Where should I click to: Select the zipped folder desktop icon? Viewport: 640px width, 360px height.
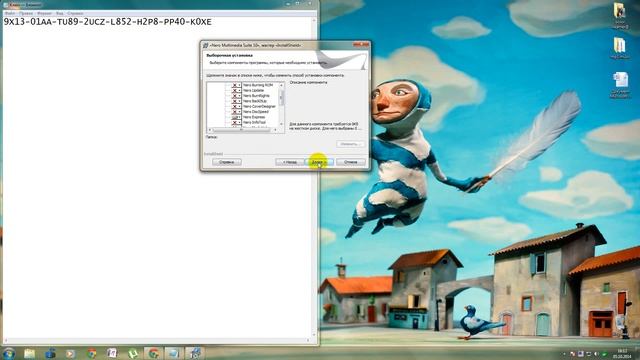pos(620,48)
